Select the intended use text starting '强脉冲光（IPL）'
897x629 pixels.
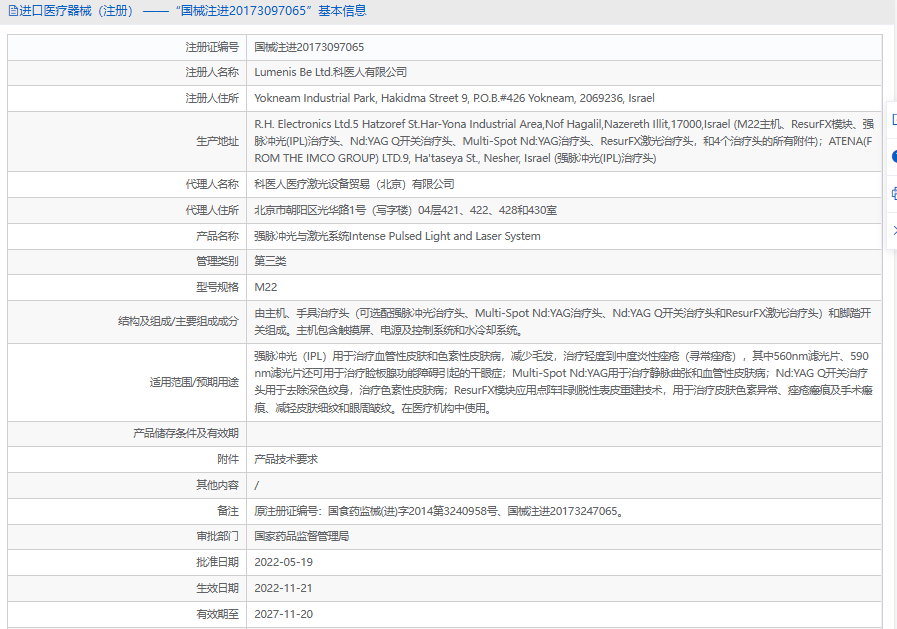pos(563,382)
